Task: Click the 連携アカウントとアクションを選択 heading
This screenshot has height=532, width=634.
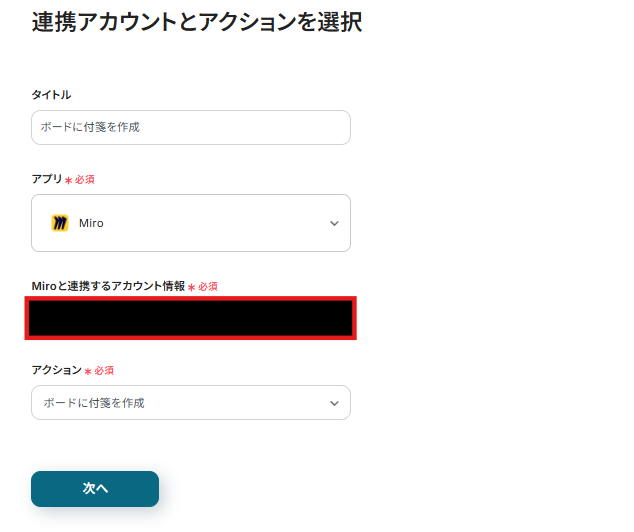Action: point(196,22)
